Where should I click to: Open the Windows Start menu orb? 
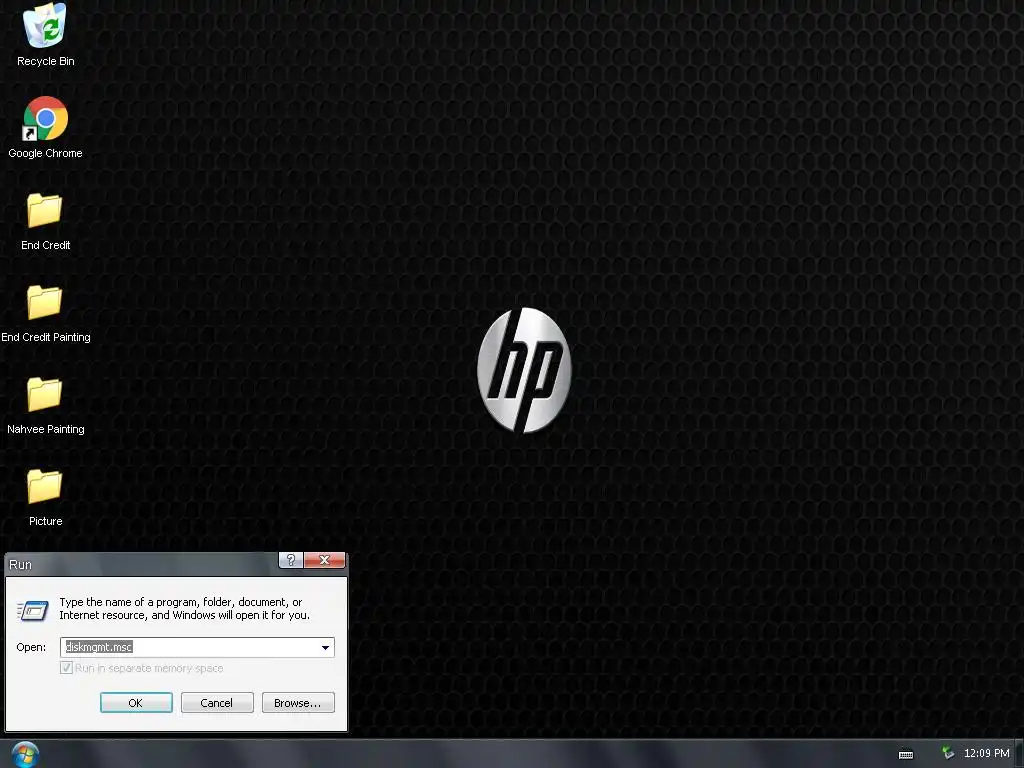[25, 754]
